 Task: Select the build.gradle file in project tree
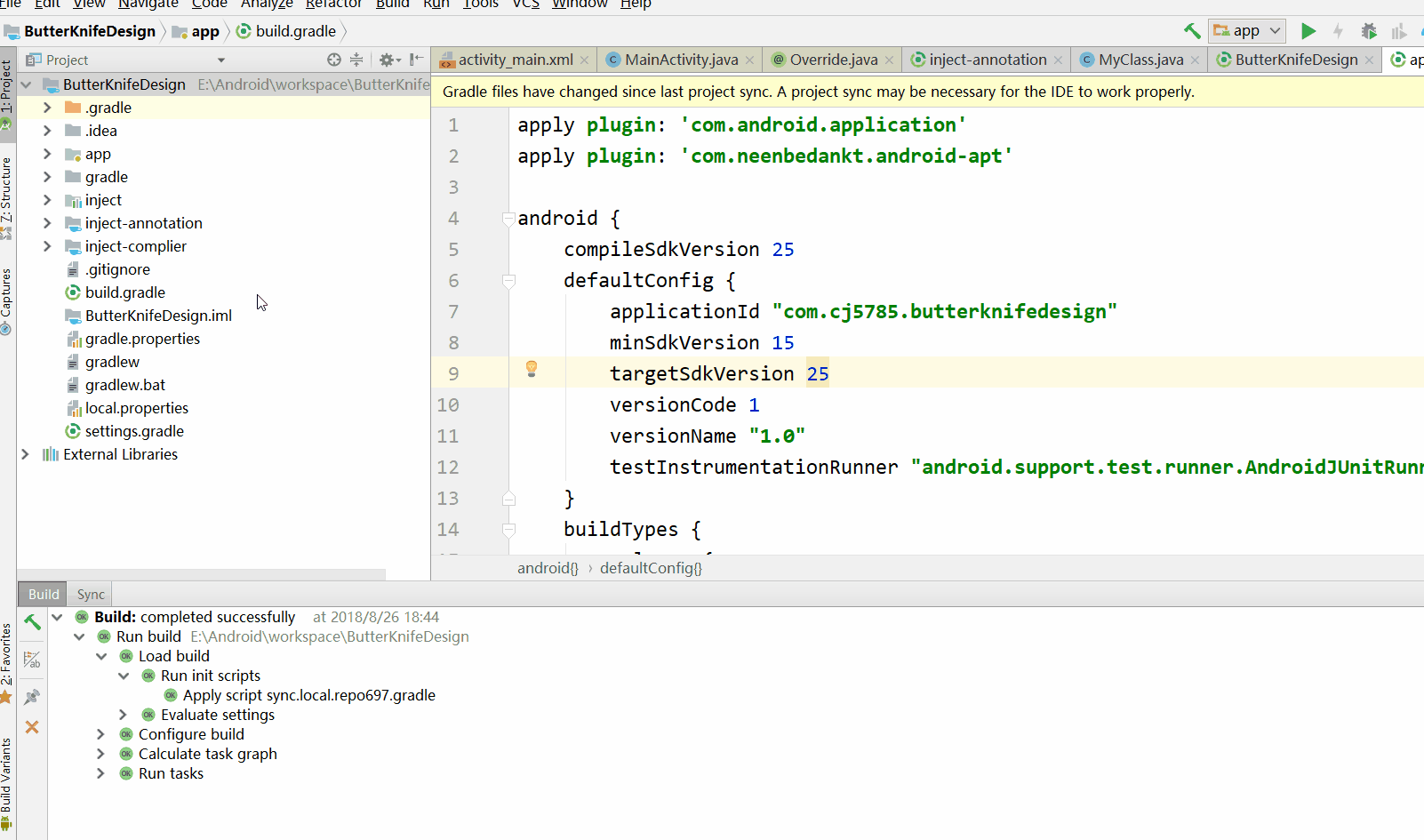click(x=124, y=292)
